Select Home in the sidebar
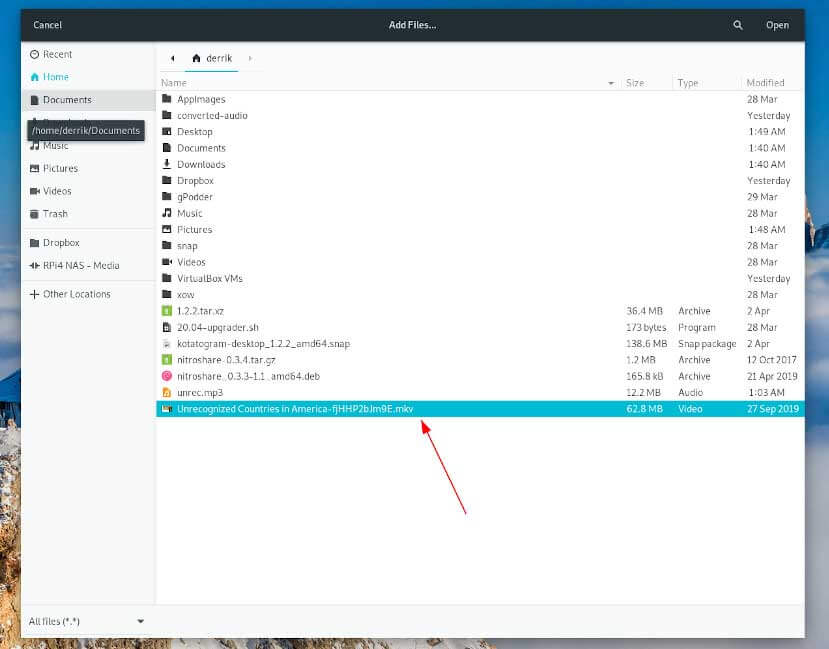The width and height of the screenshot is (829, 649). point(88,77)
